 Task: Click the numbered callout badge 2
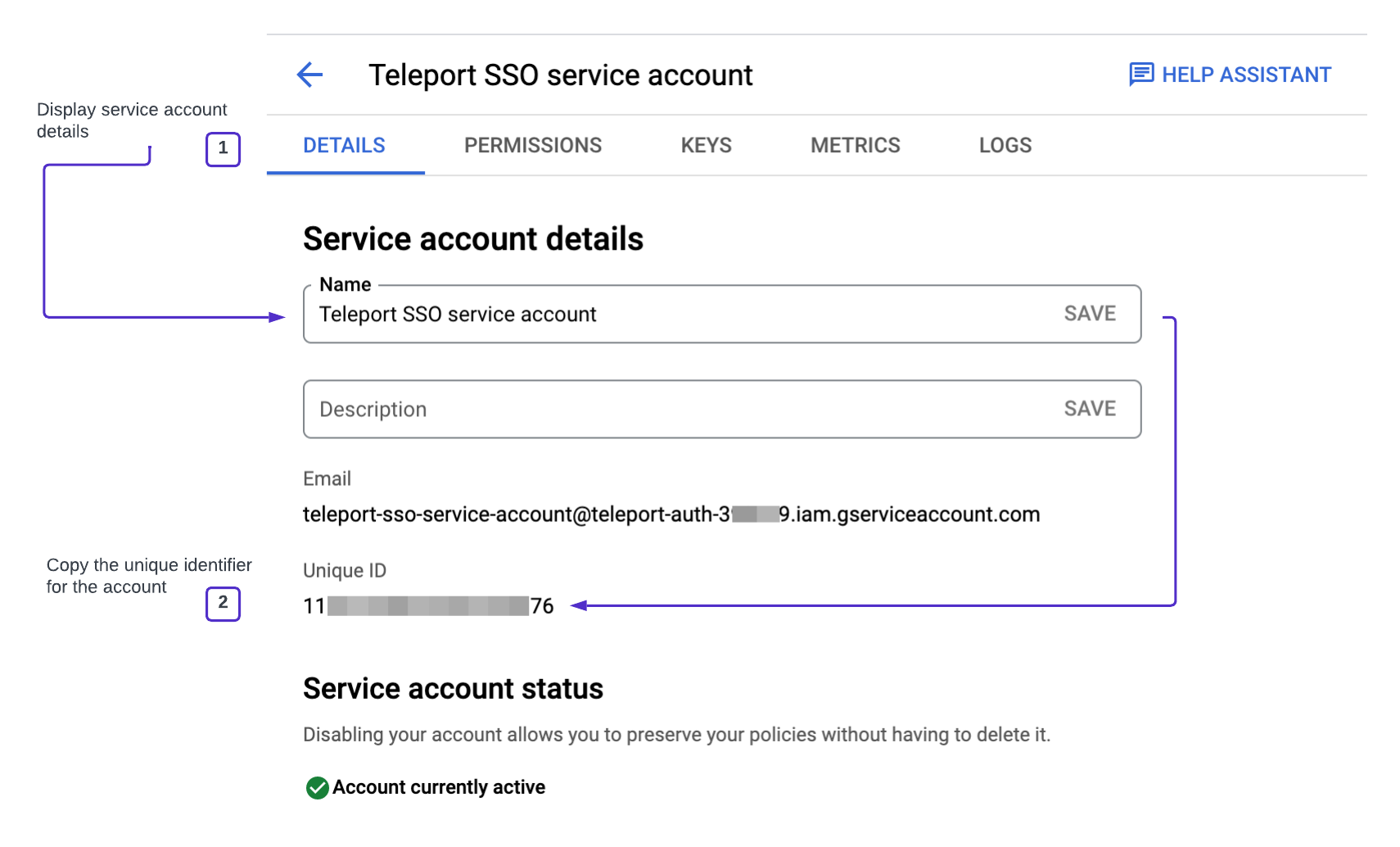pos(222,605)
